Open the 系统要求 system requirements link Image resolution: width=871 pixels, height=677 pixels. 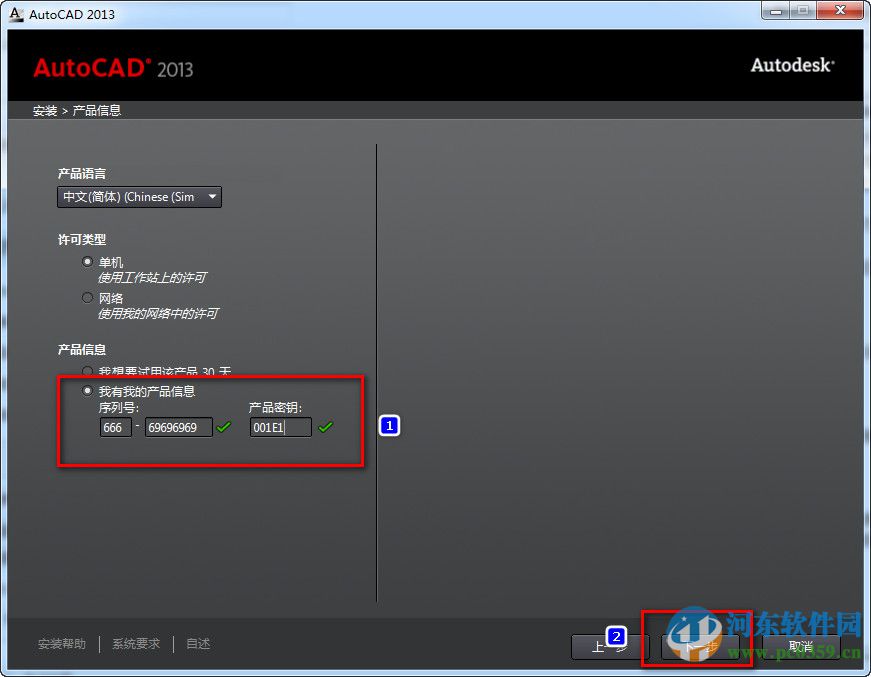pyautogui.click(x=135, y=644)
